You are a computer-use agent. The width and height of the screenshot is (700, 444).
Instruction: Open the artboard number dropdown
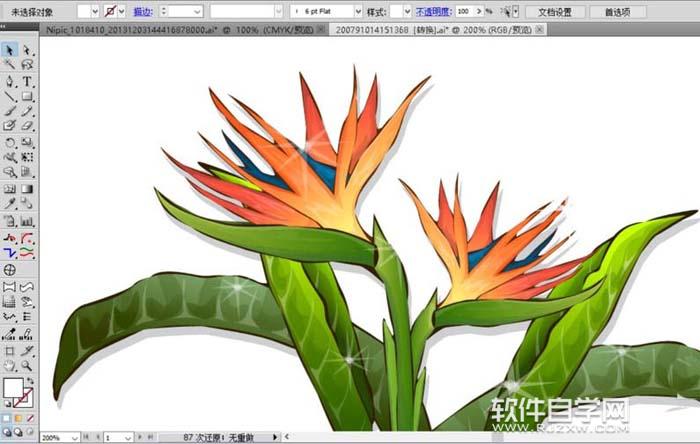pyautogui.click(x=128, y=438)
